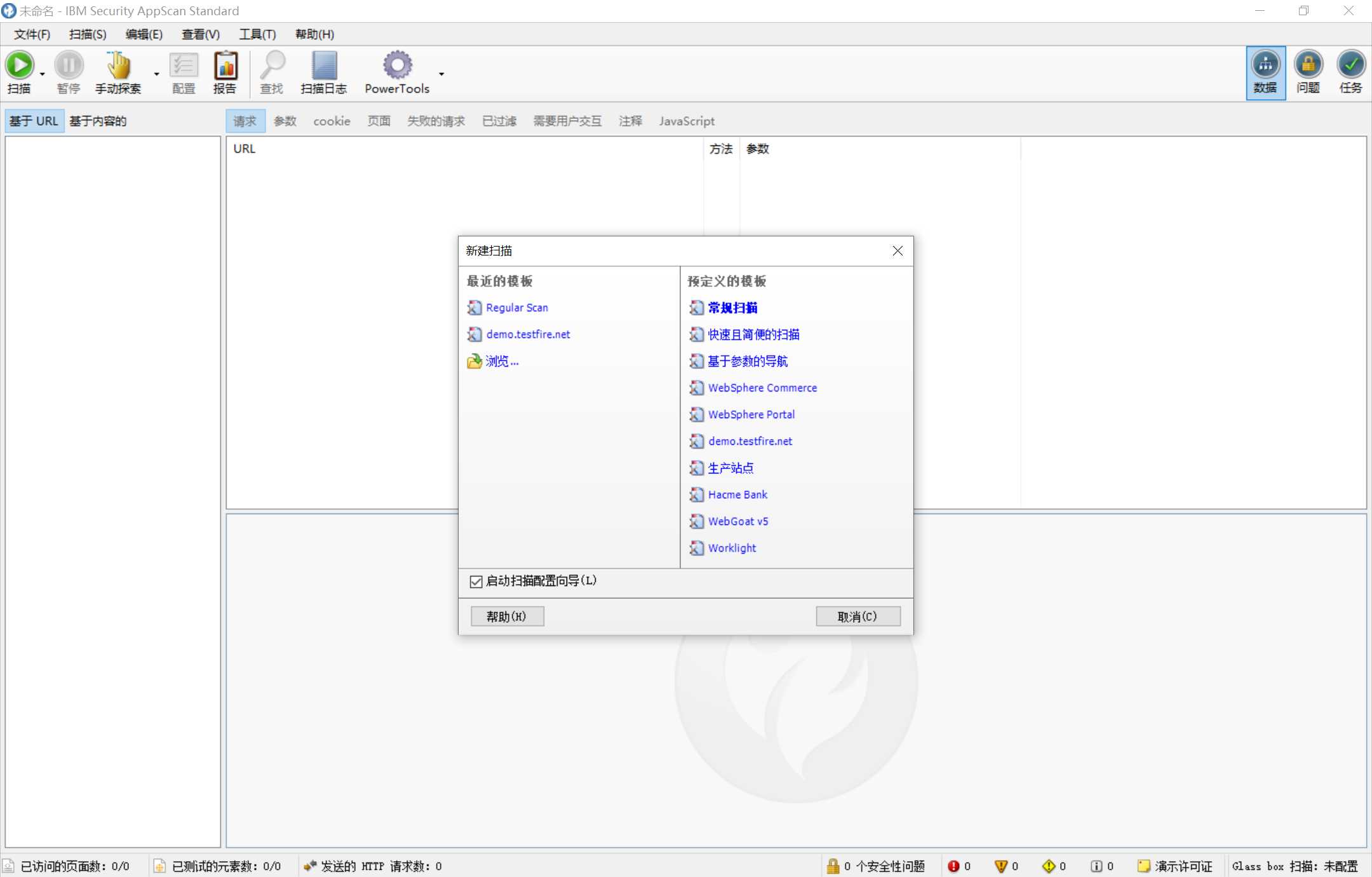Click the 帮助(H) dialog button

[x=507, y=616]
